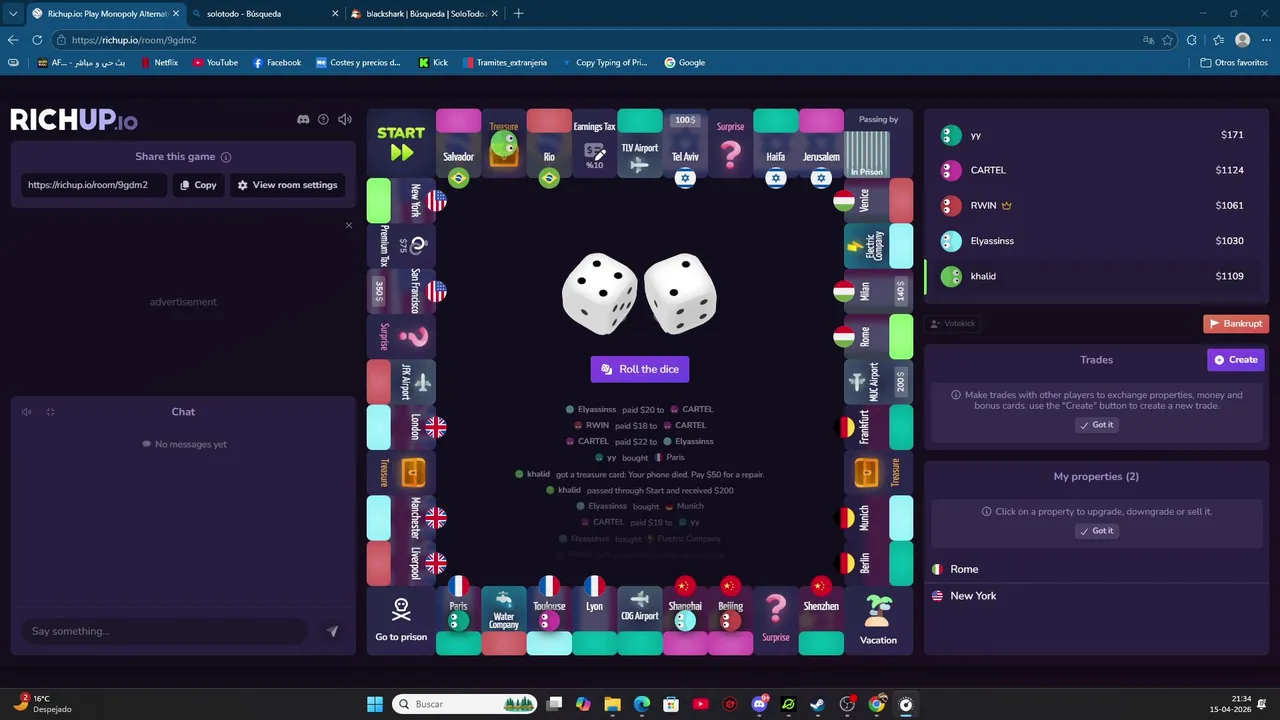
Task: Open the New York property in My properties
Action: coord(1097,596)
